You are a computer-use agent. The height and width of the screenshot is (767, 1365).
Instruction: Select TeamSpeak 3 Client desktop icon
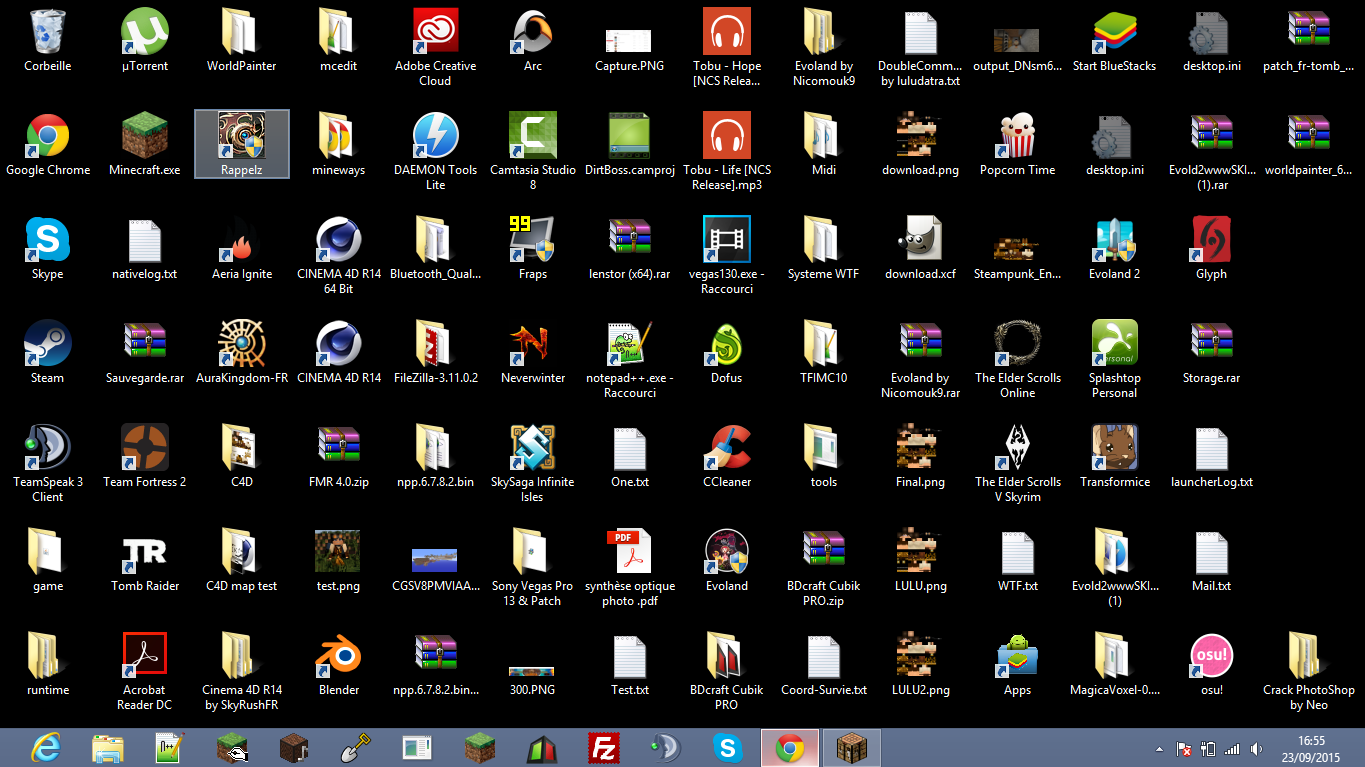[x=47, y=463]
